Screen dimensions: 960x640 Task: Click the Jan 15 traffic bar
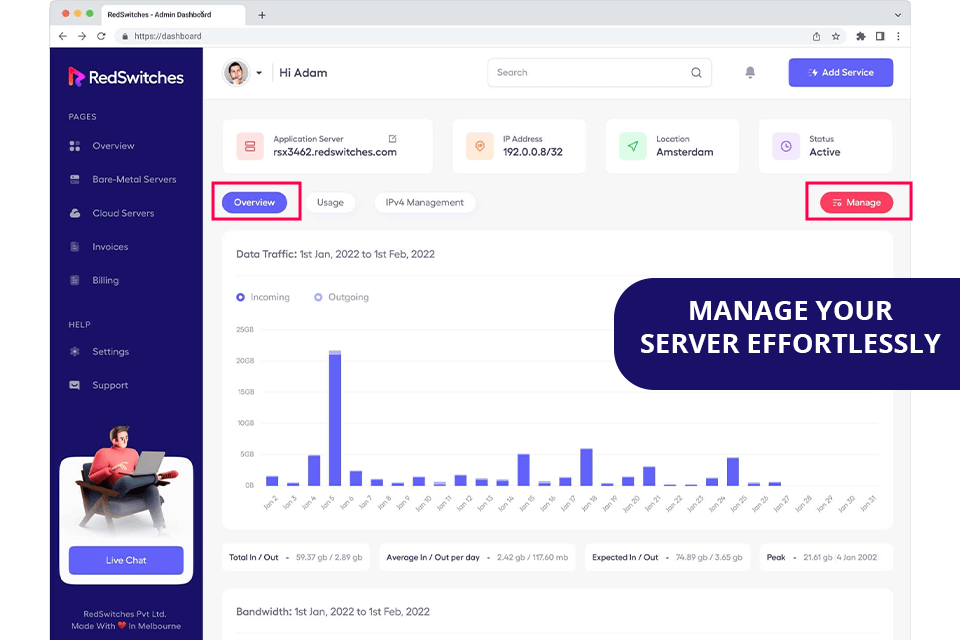[523, 470]
